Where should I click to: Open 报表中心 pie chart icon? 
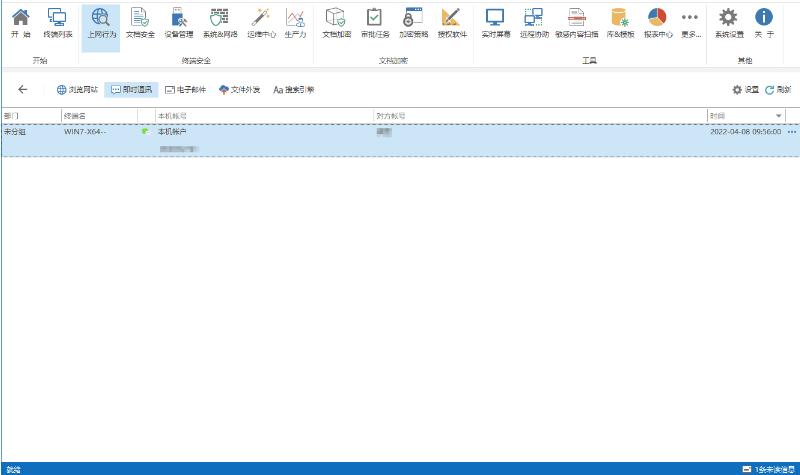pos(657,23)
